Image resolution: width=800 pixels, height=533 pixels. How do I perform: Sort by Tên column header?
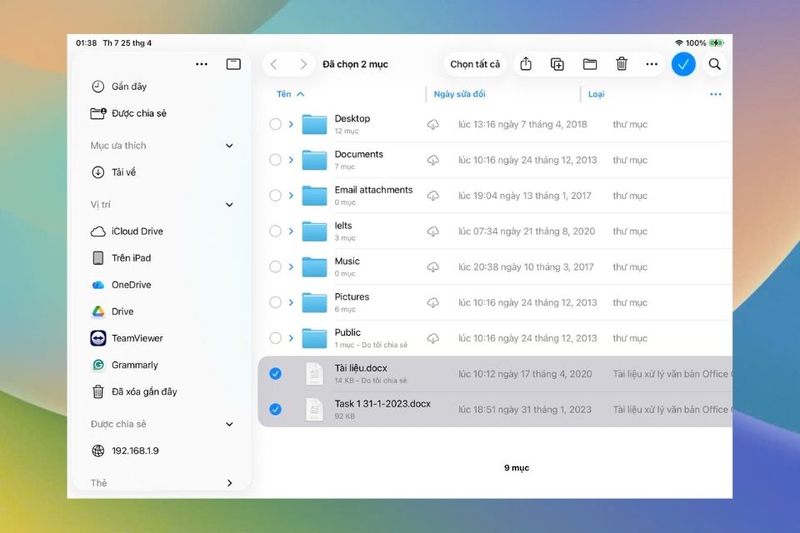coord(290,94)
